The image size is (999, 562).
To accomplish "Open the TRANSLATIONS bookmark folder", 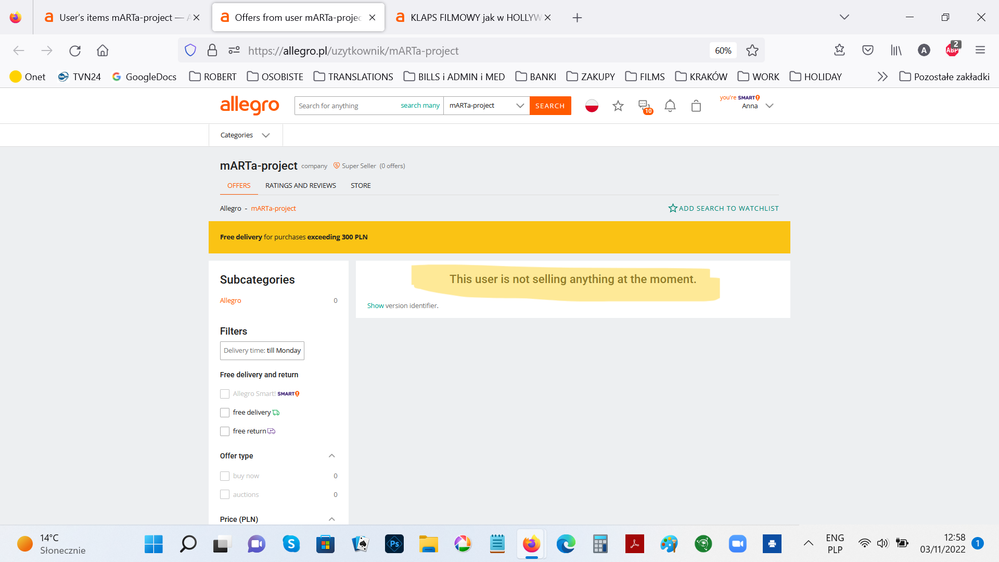I will click(x=353, y=76).
